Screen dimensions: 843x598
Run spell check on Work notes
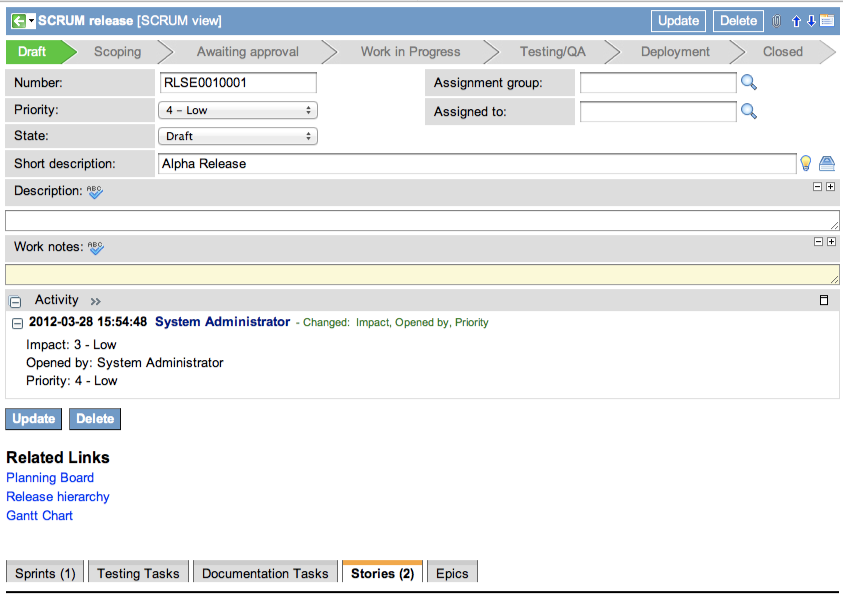(x=95, y=247)
